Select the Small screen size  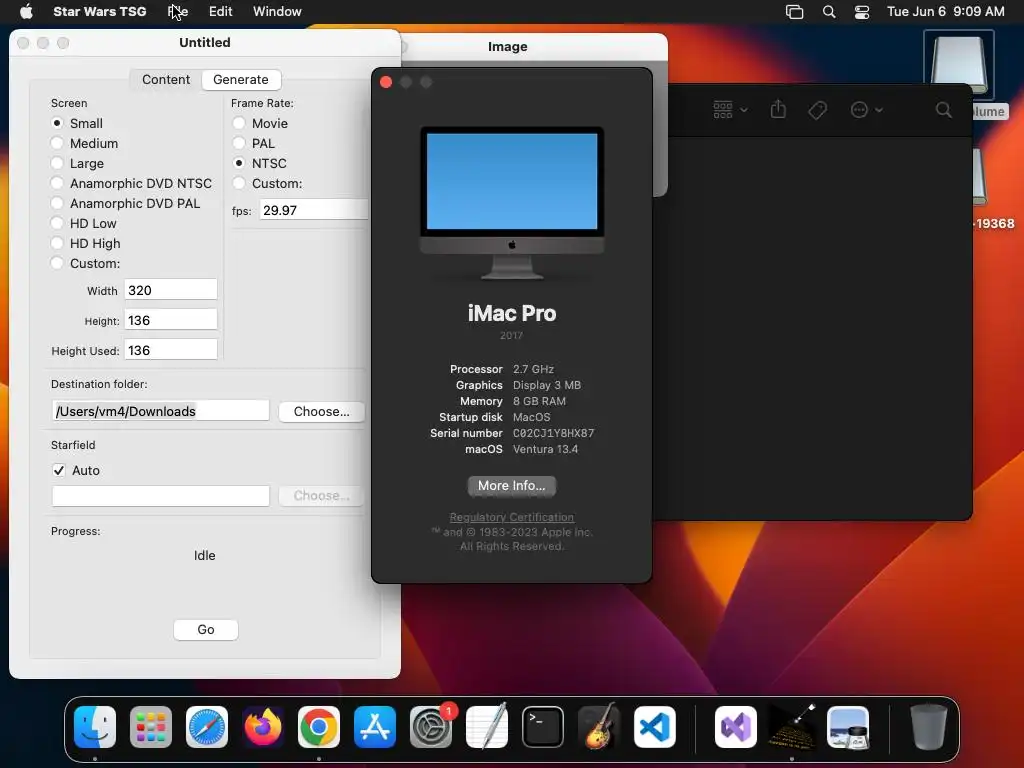point(57,123)
